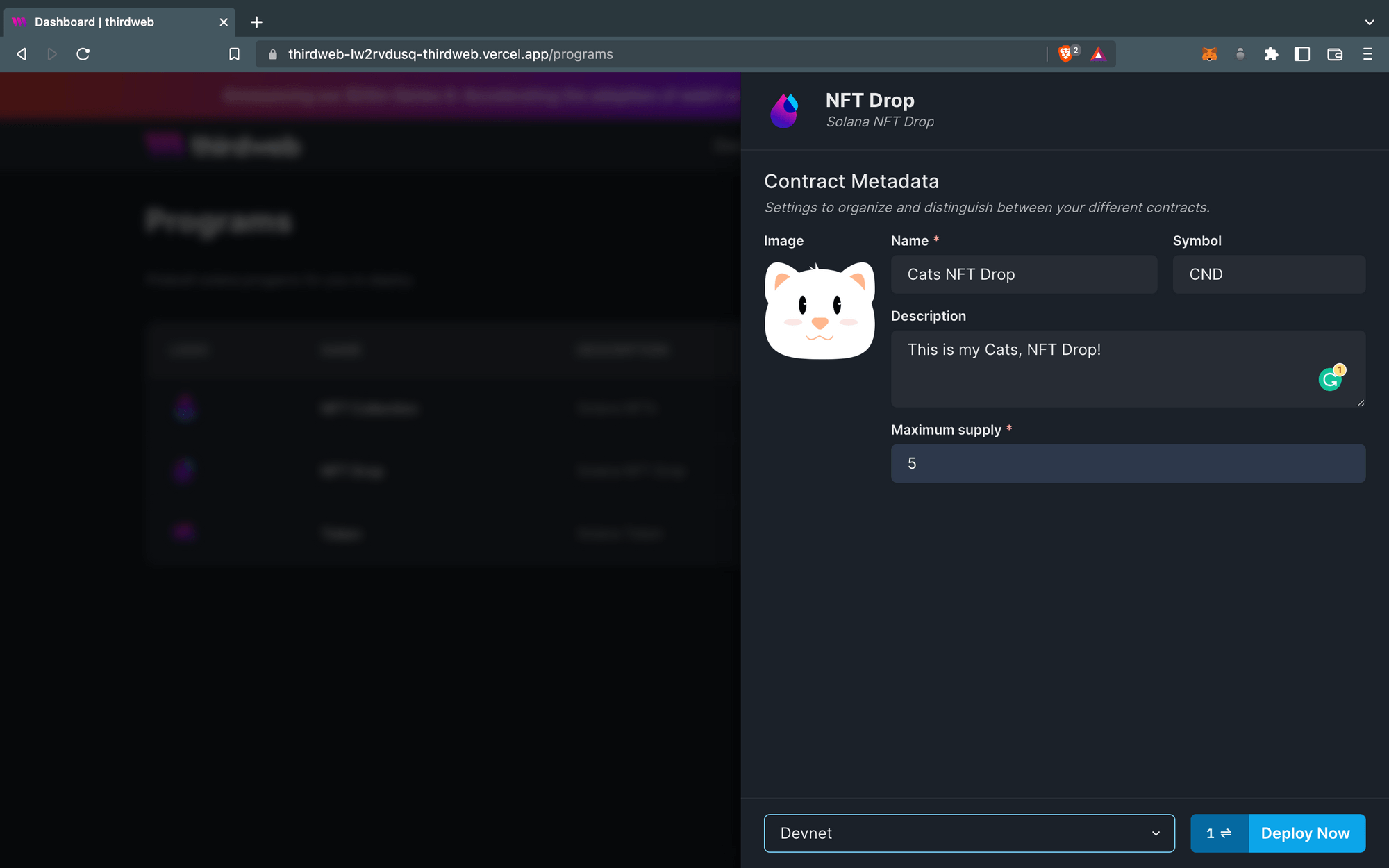Open the Devnet network dropdown

pyautogui.click(x=969, y=833)
